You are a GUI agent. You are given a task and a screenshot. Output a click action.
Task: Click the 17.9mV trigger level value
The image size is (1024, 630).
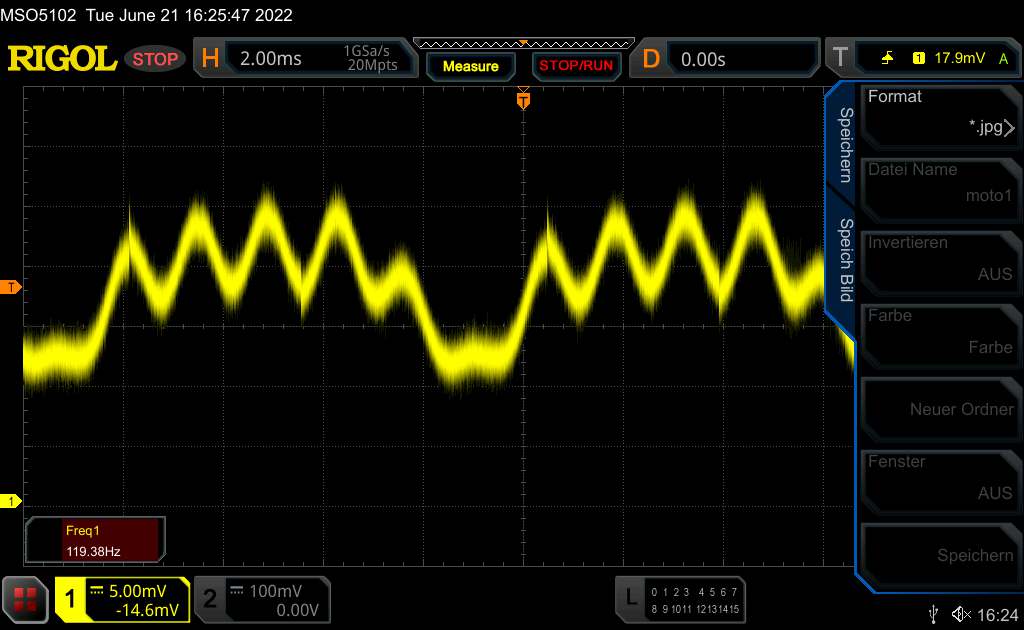959,58
